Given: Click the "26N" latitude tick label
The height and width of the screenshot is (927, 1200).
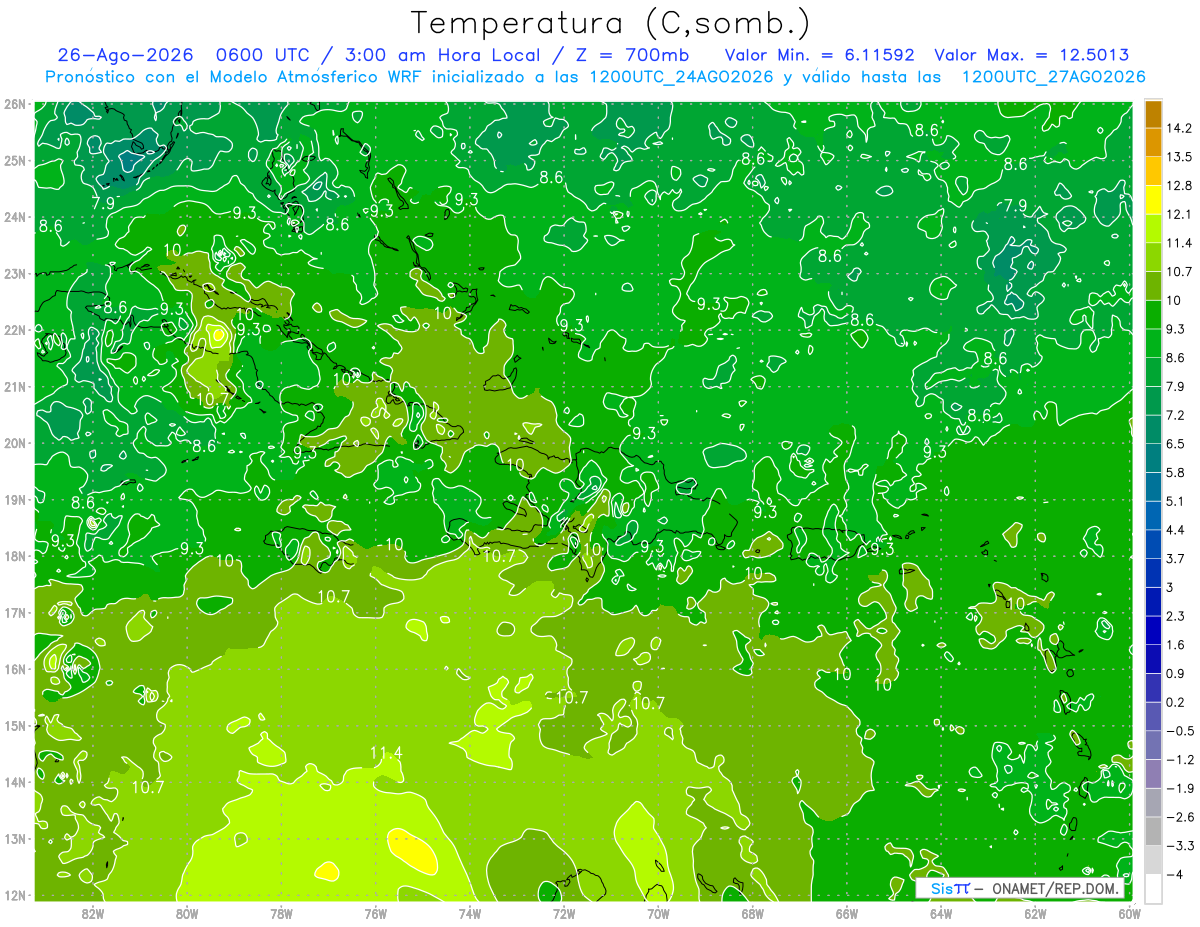Looking at the screenshot, I should [14, 104].
